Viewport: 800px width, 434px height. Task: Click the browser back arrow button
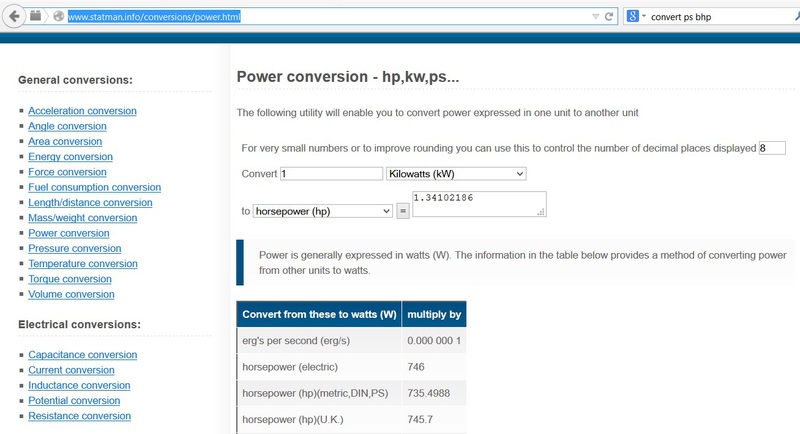pyautogui.click(x=14, y=16)
